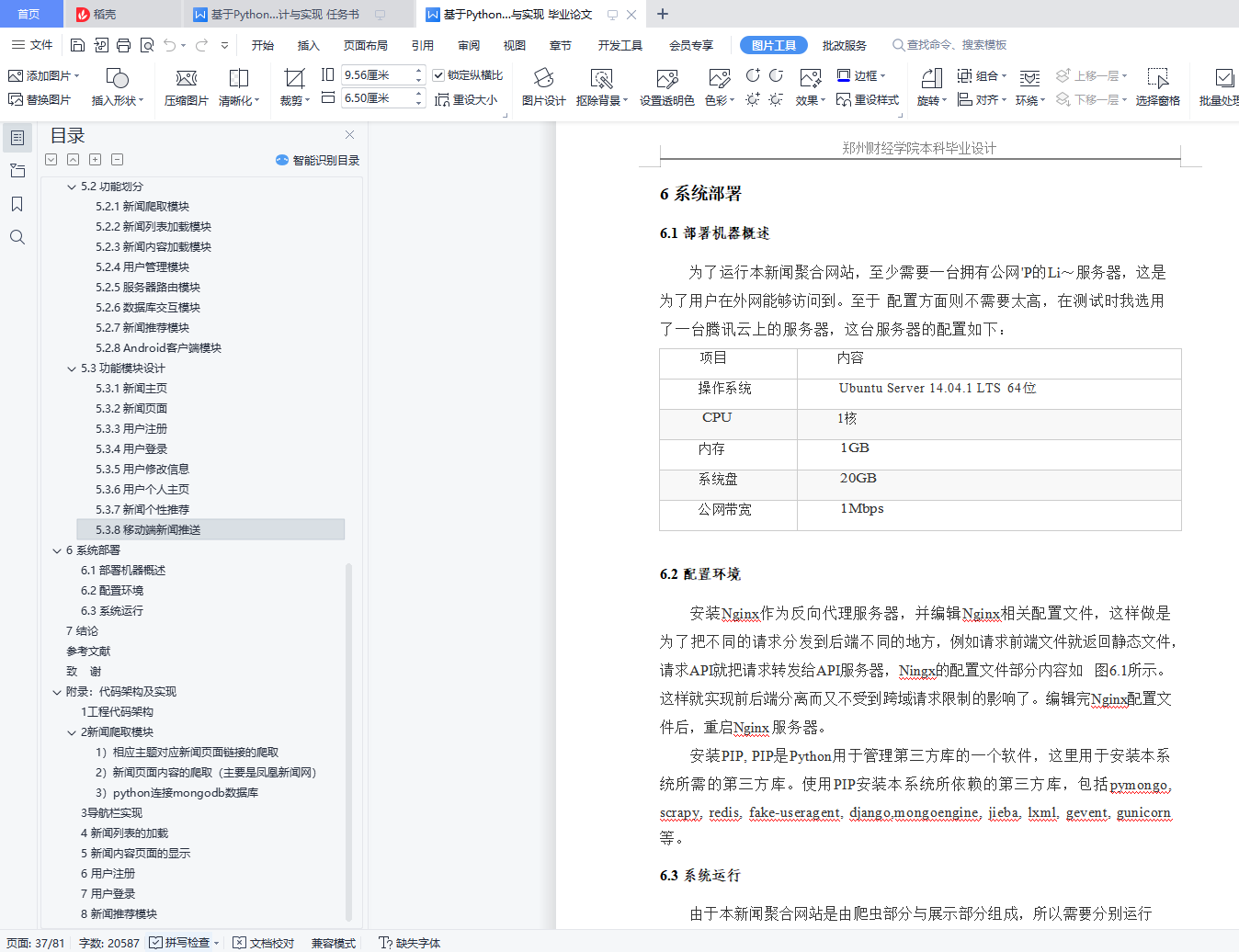Click the 添加图片 (Add Picture) button
This screenshot has height=952, width=1239.
pyautogui.click(x=43, y=75)
